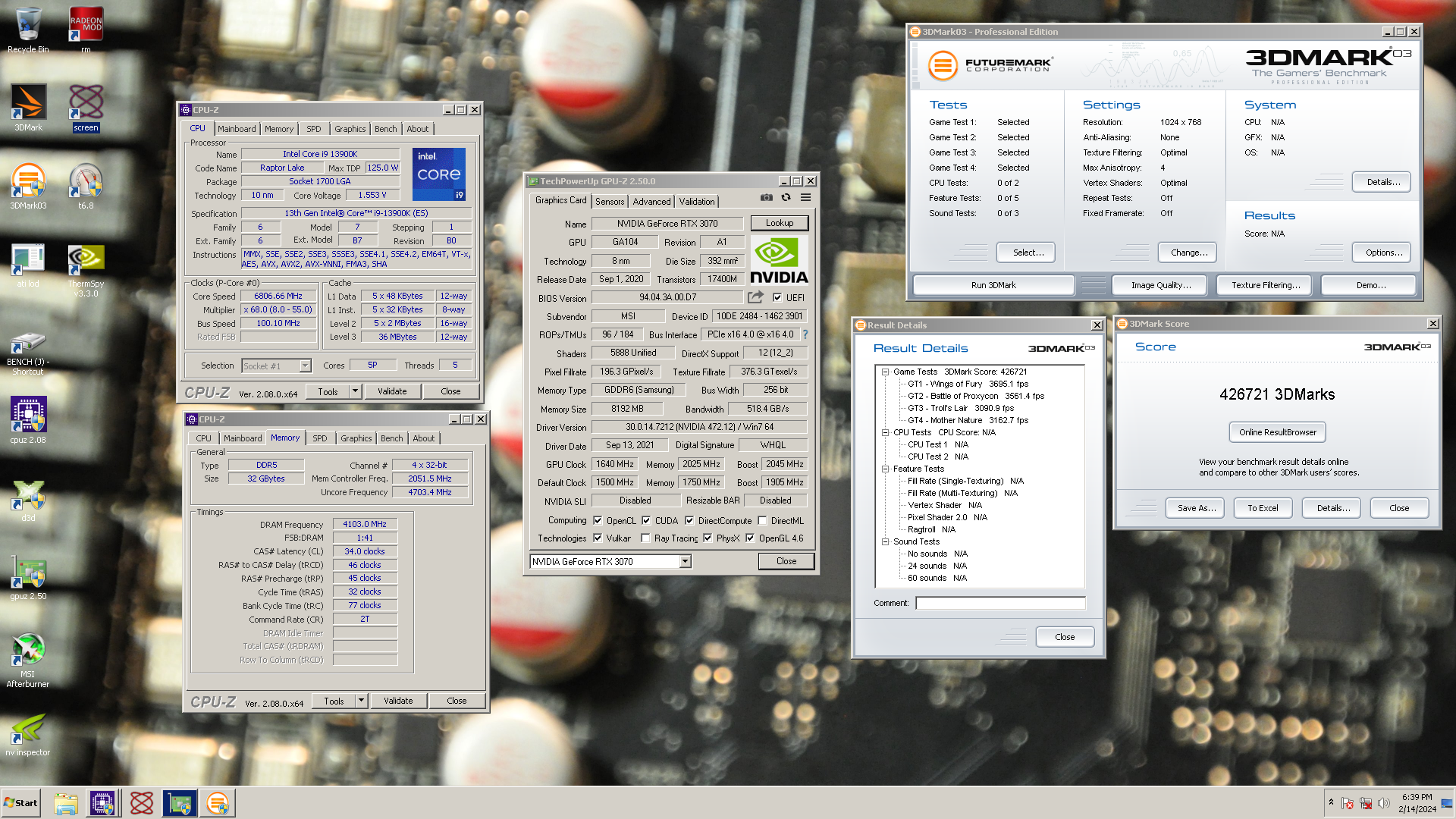The height and width of the screenshot is (819, 1456).
Task: Toggle the DirectCompute checkbox
Action: point(689,520)
